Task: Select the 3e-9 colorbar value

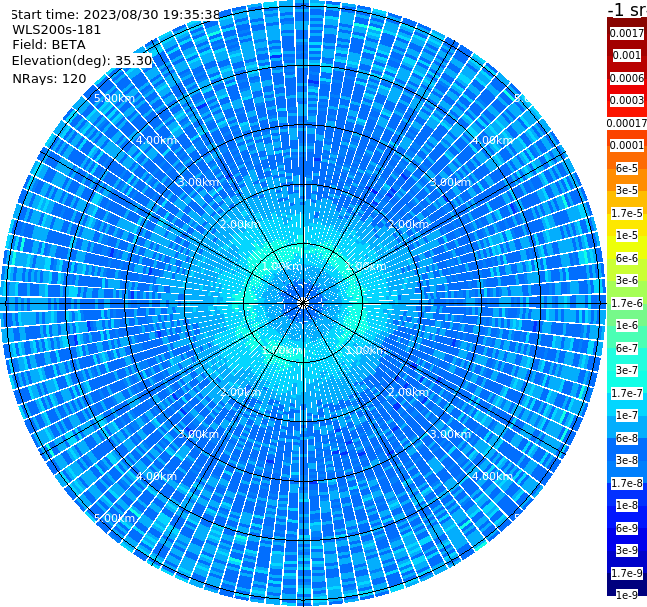Action: pos(627,550)
